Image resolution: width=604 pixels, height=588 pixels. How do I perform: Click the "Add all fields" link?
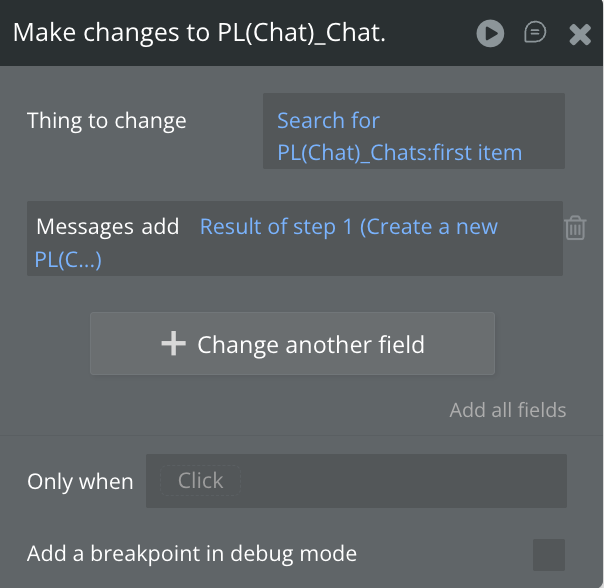508,410
